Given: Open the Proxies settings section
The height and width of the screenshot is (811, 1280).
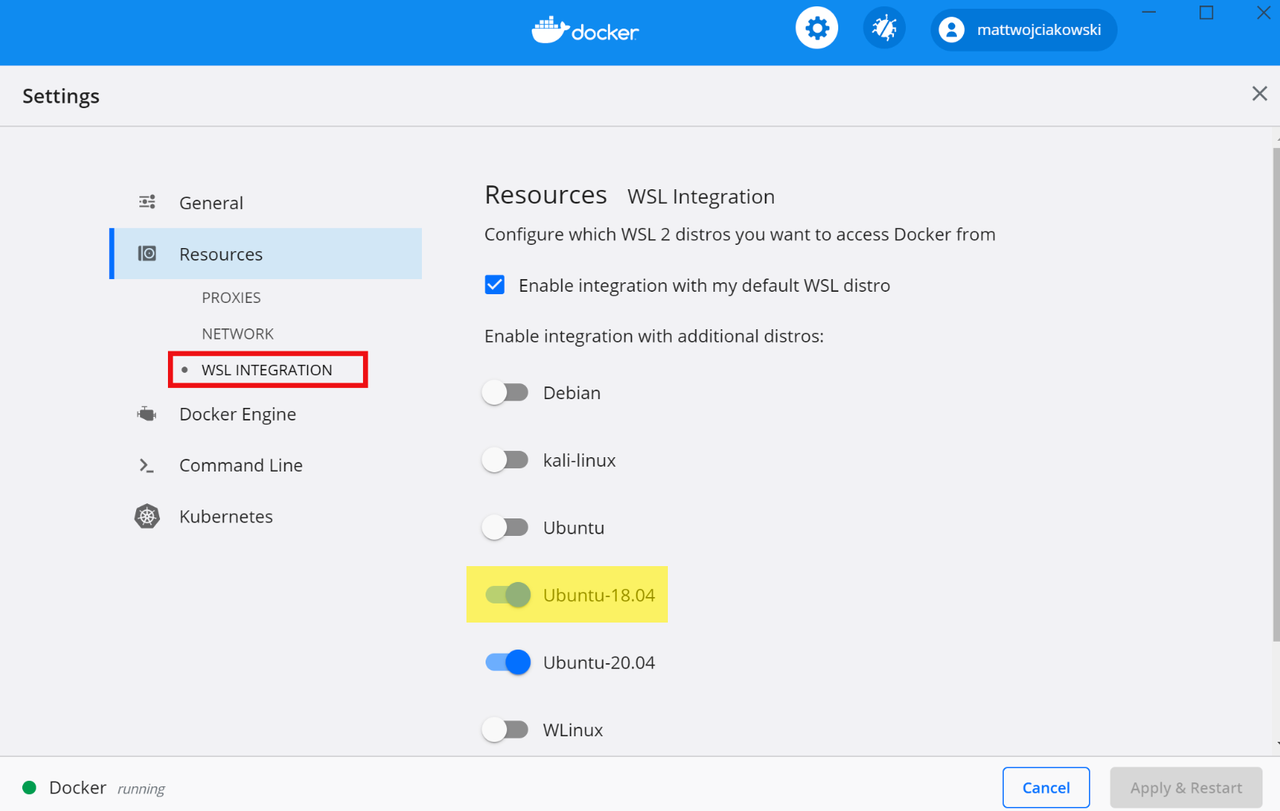Looking at the screenshot, I should click(x=231, y=297).
